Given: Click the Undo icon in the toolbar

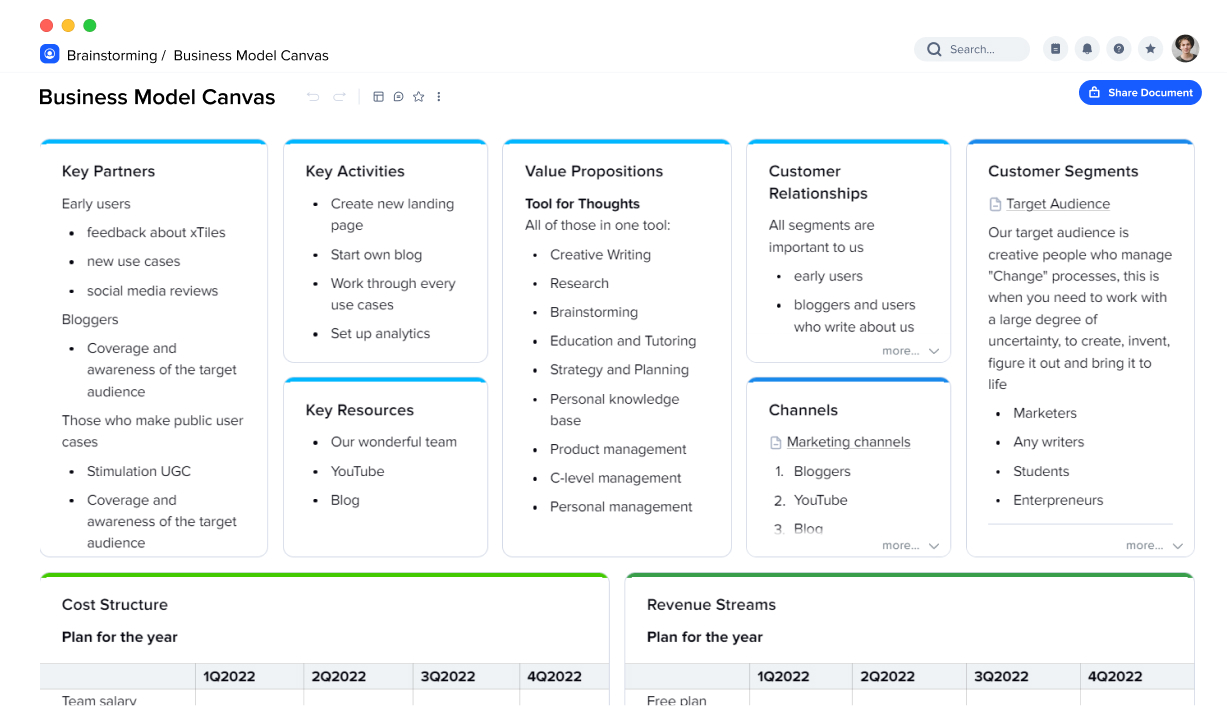Looking at the screenshot, I should click(x=312, y=96).
